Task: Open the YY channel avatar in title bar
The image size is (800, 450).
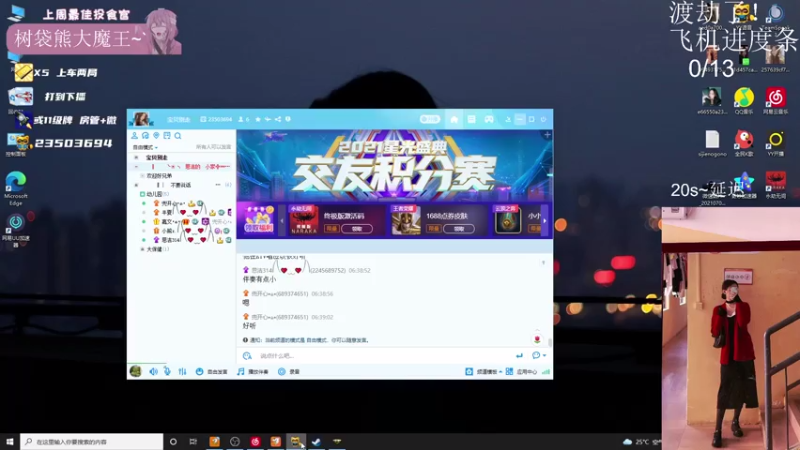Action: click(141, 119)
